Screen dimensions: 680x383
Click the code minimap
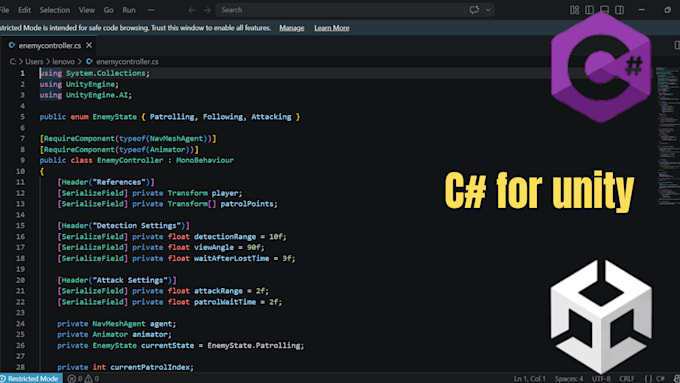(667, 137)
